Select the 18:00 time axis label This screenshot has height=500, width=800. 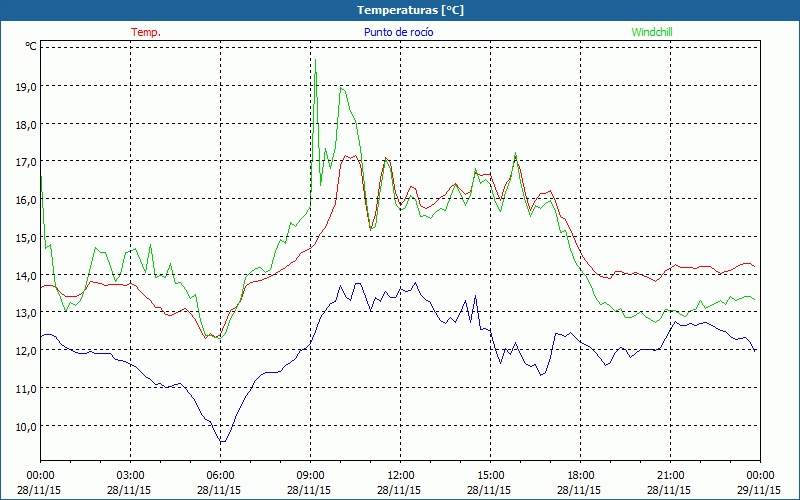coord(581,475)
